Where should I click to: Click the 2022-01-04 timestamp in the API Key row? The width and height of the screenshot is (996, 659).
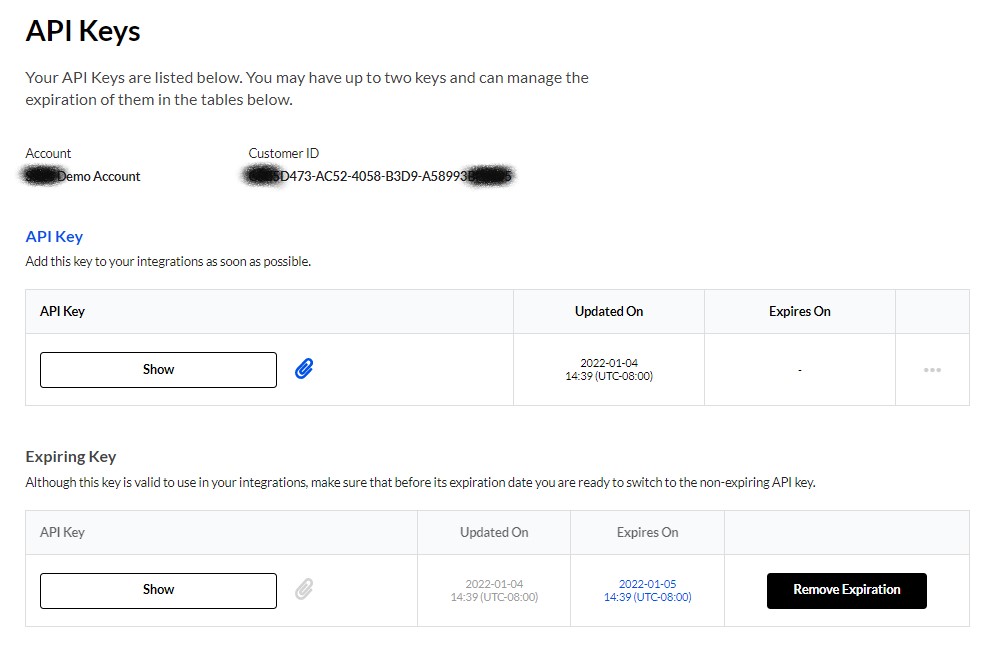[608, 369]
